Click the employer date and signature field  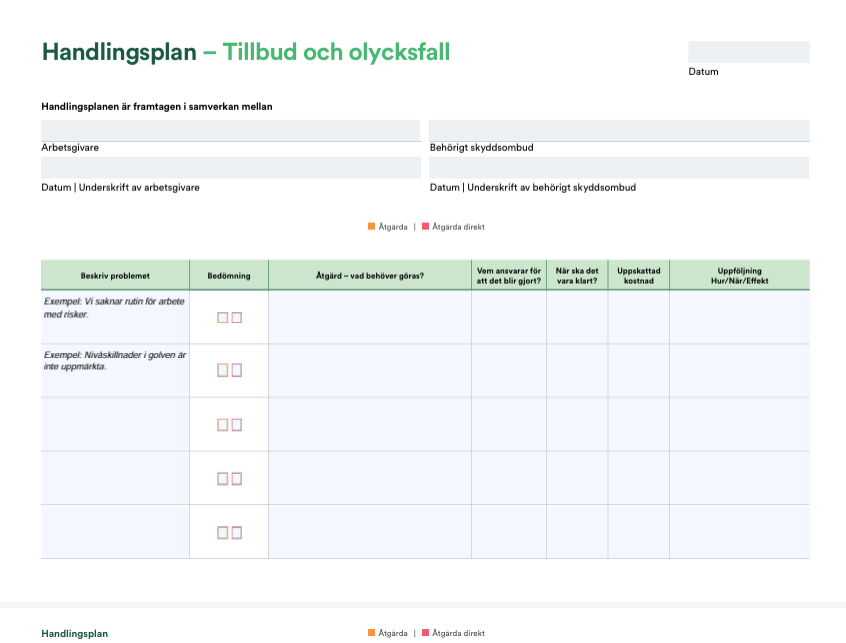tap(230, 168)
